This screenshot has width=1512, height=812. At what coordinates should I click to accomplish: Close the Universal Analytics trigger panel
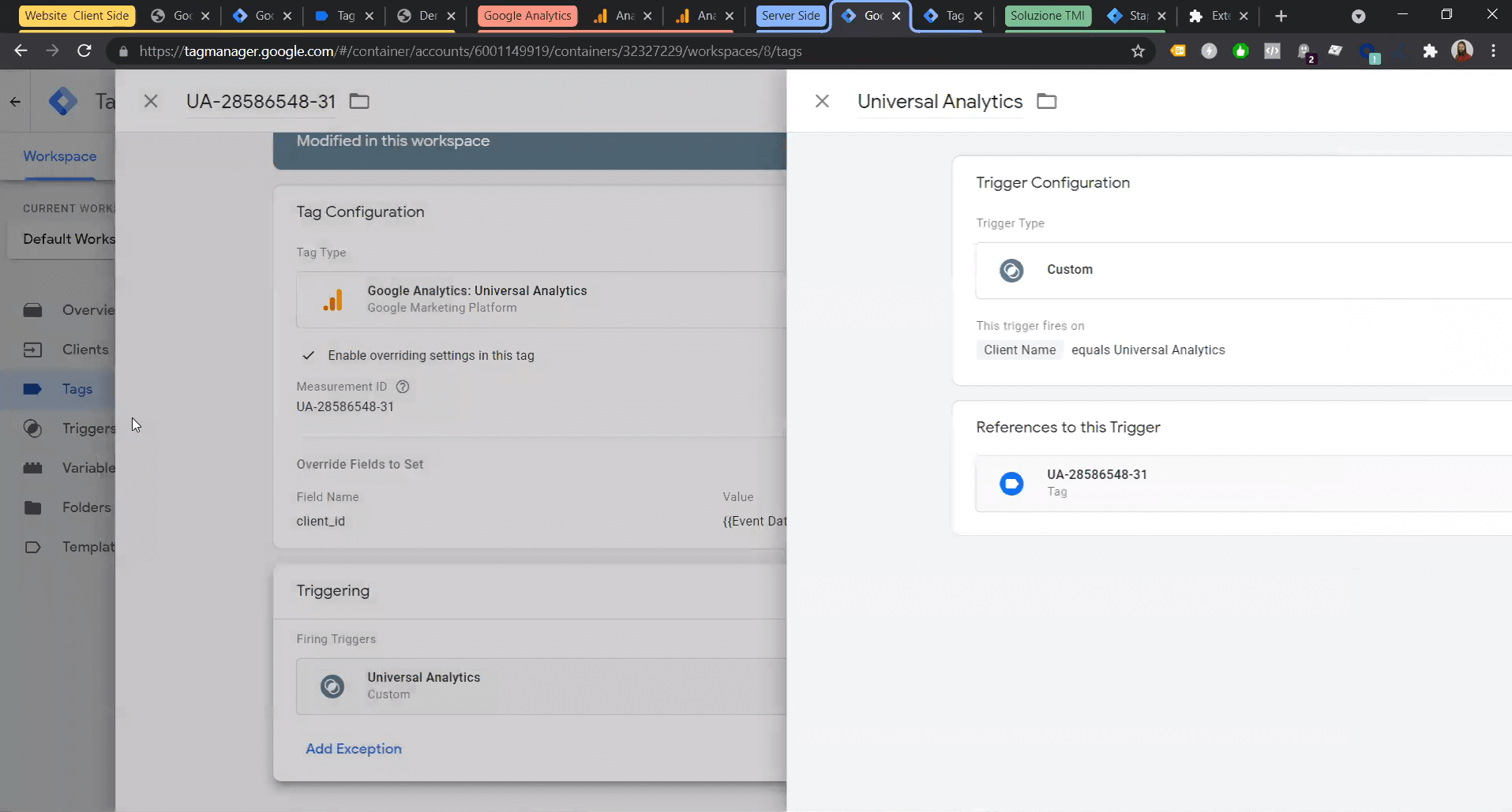[822, 101]
